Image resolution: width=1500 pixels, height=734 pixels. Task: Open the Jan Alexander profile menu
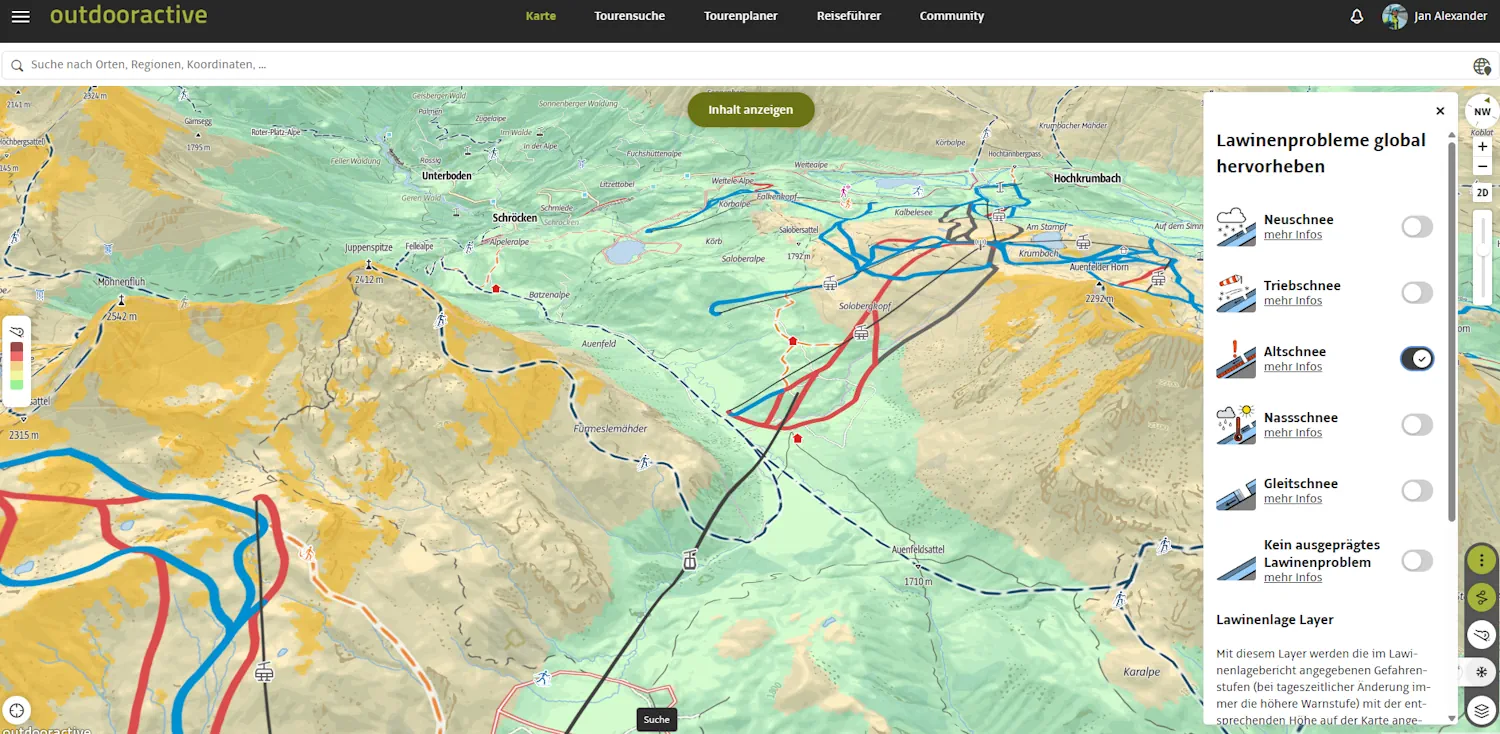coord(1435,16)
